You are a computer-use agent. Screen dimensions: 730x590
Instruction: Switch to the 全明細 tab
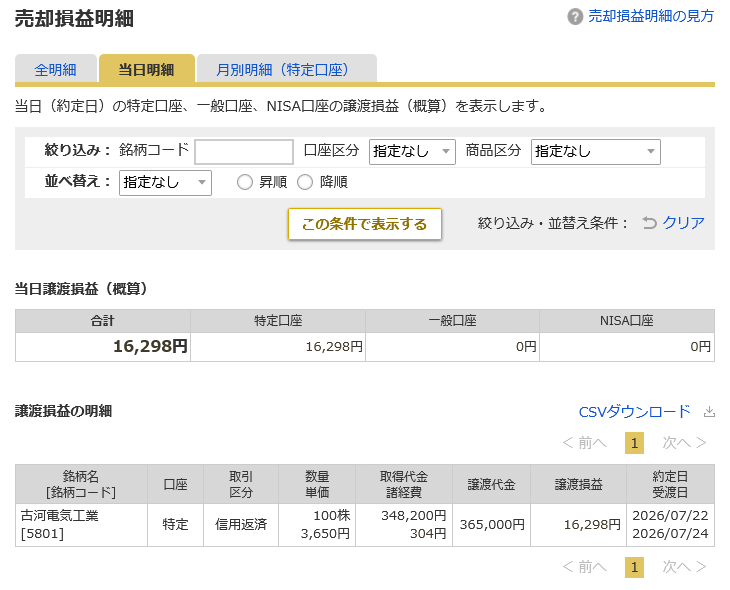[x=55, y=70]
